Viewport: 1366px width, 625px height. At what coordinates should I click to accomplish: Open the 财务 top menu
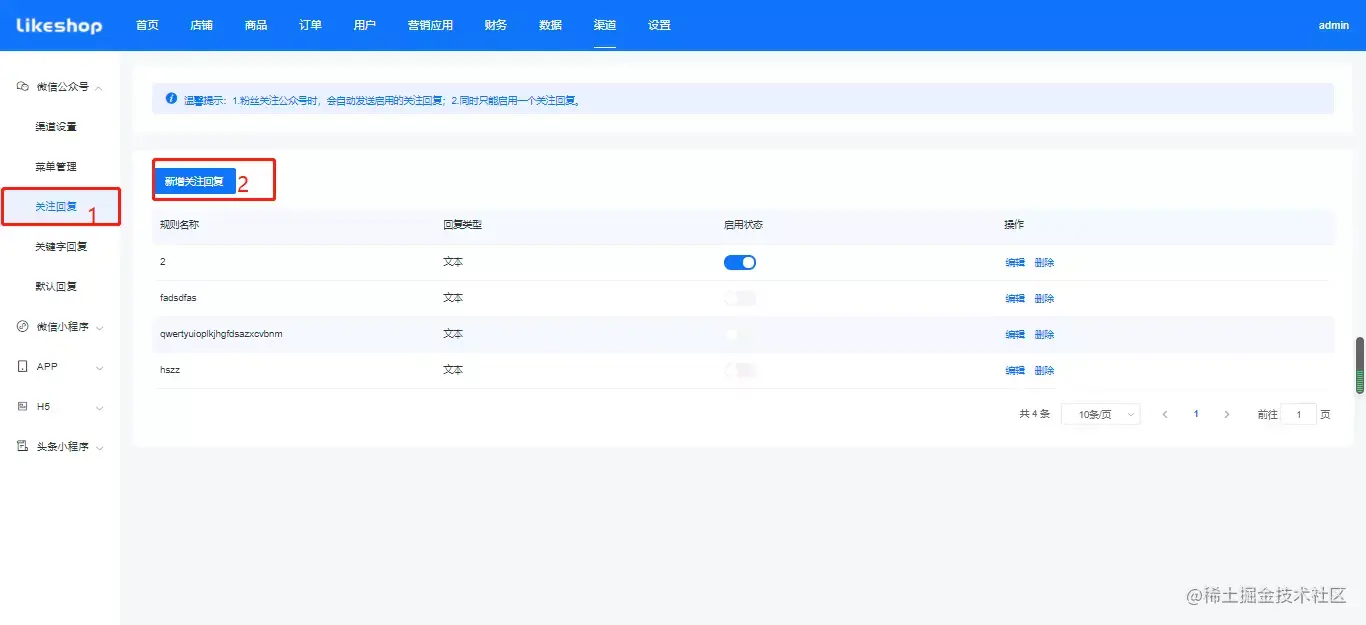point(495,25)
